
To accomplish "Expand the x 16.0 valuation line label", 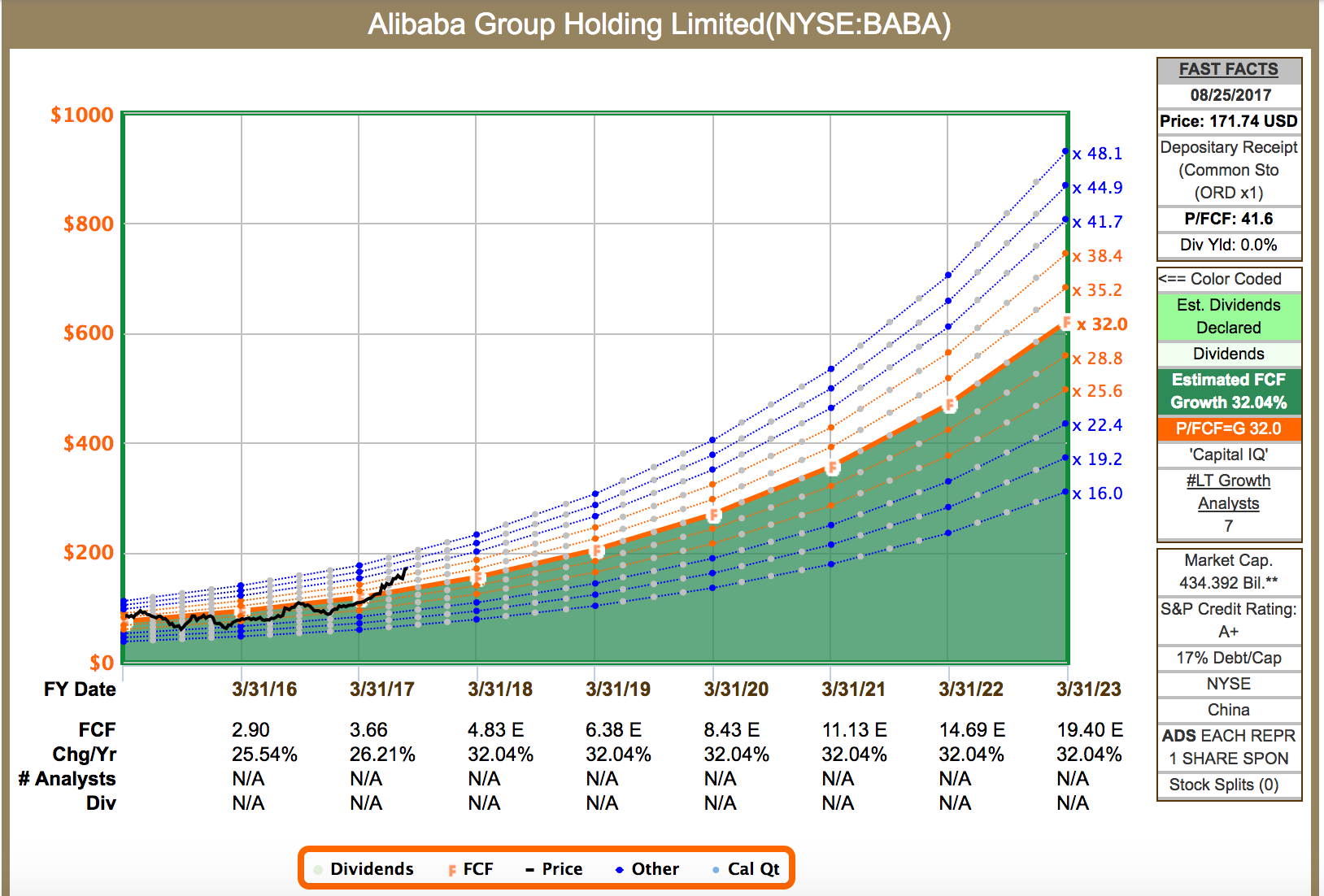I will [x=1098, y=493].
